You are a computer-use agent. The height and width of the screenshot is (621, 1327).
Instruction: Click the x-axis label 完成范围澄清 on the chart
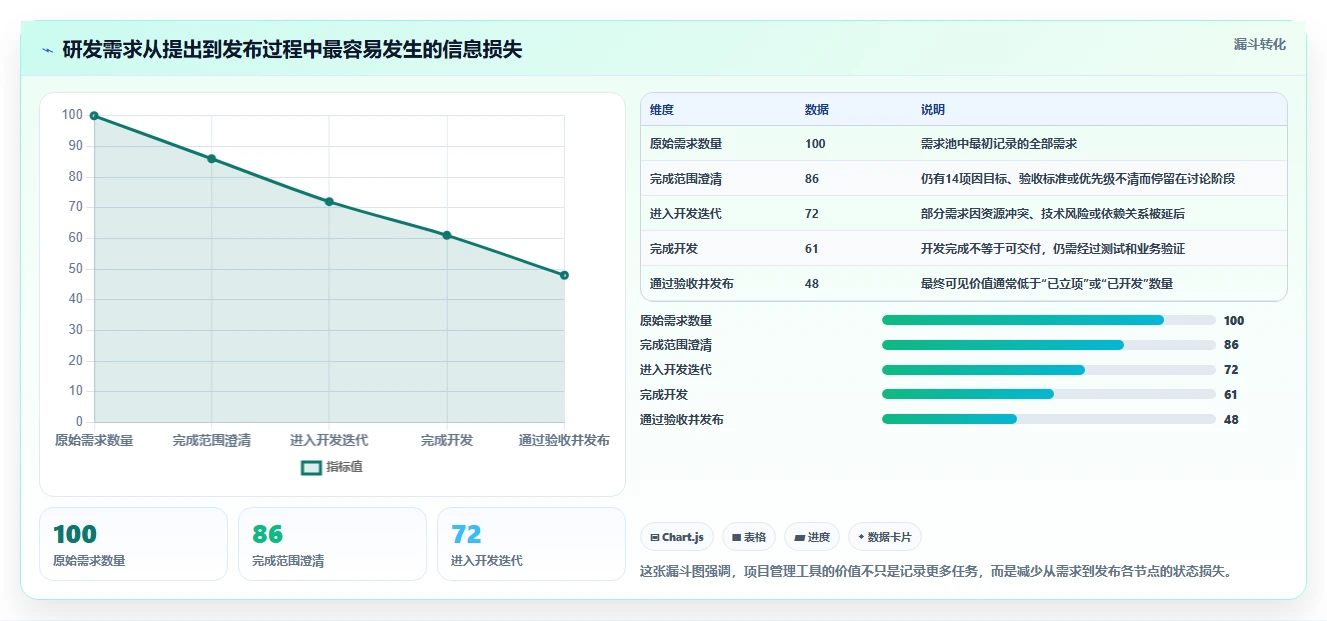pos(211,440)
